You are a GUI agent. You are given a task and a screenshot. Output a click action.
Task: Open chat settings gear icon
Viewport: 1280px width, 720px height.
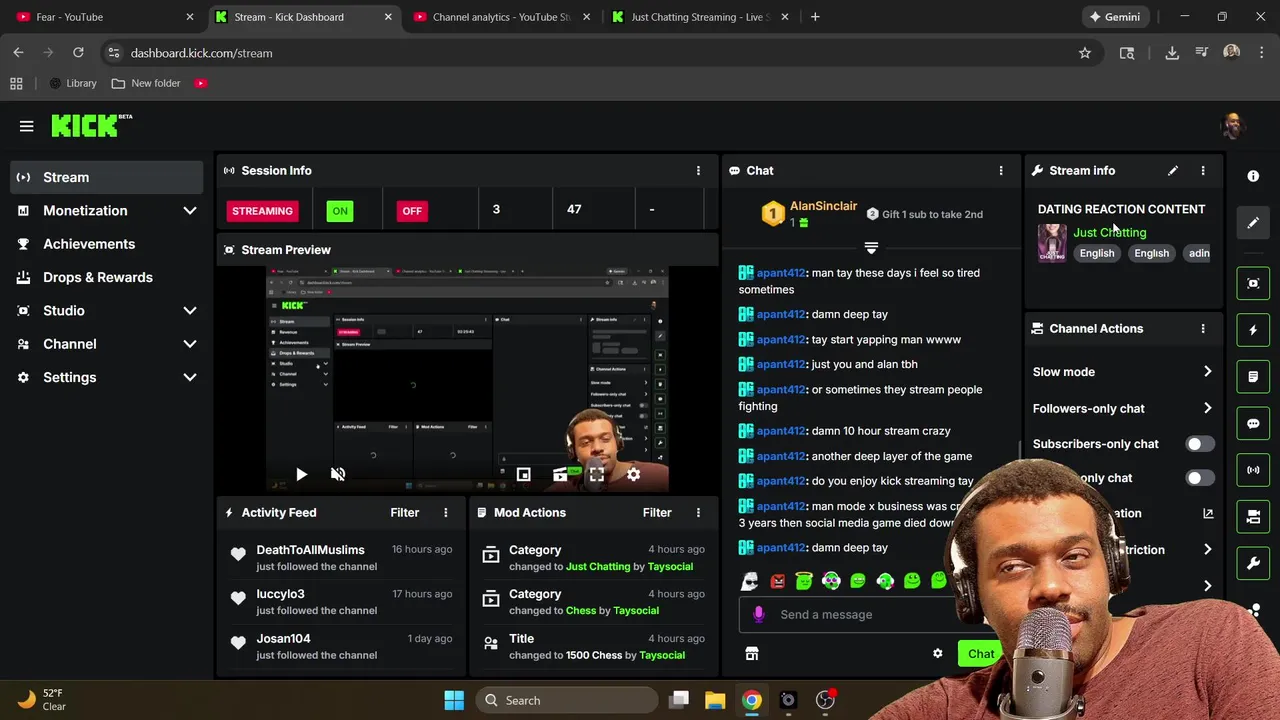(937, 654)
